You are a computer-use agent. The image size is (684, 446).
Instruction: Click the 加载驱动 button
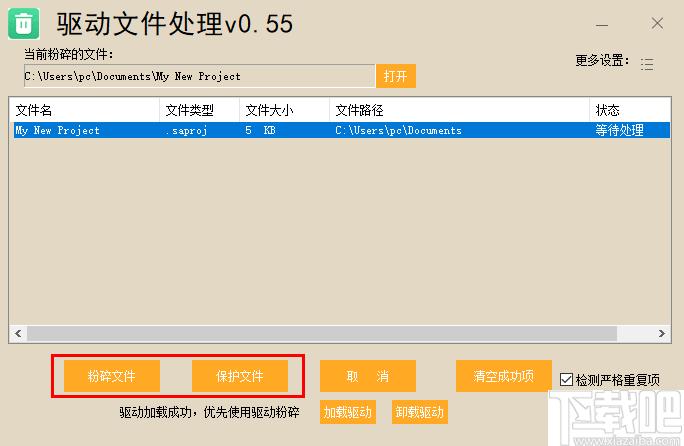pyautogui.click(x=347, y=412)
